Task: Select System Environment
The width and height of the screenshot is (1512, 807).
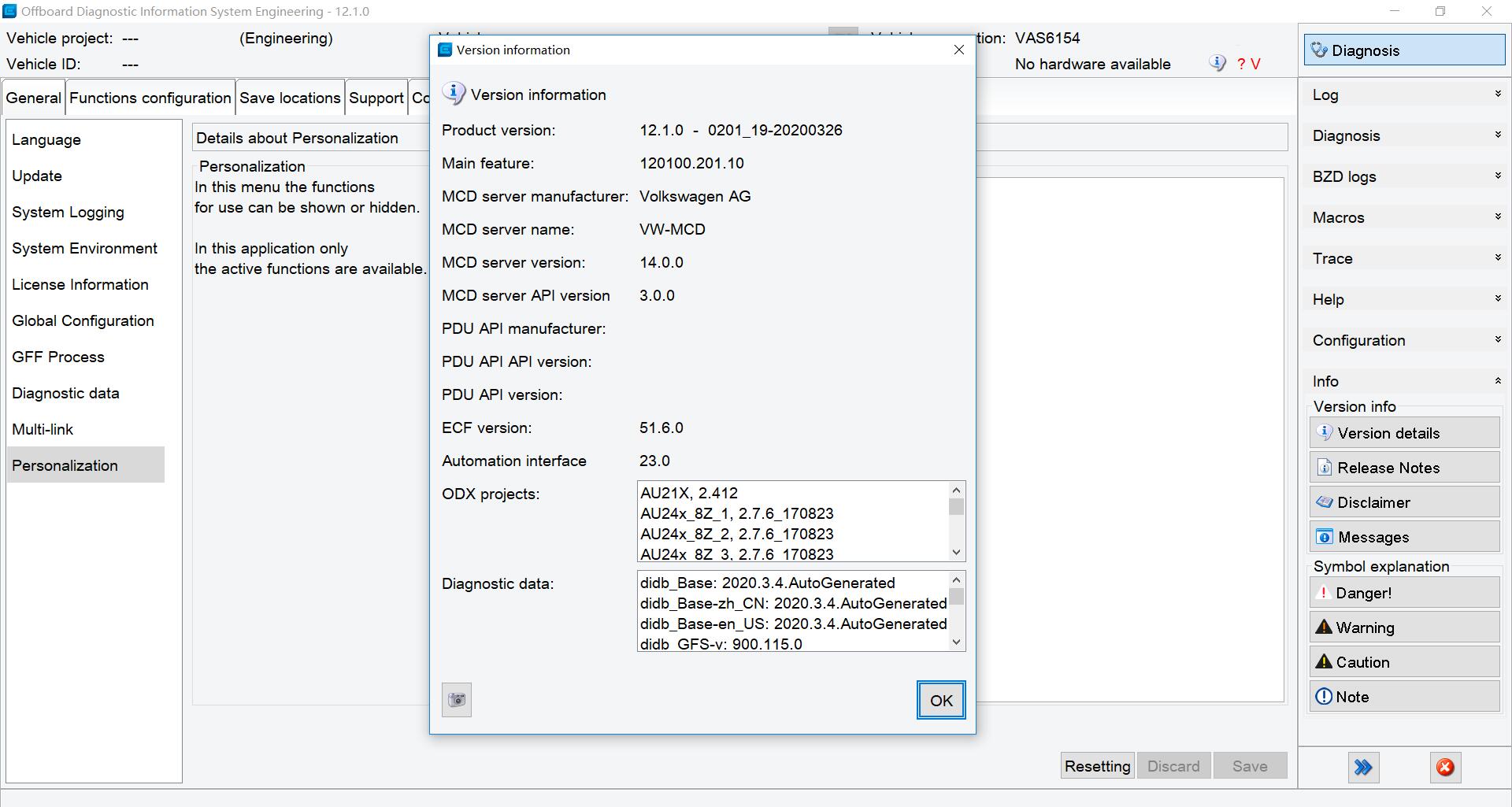Action: coord(85,248)
